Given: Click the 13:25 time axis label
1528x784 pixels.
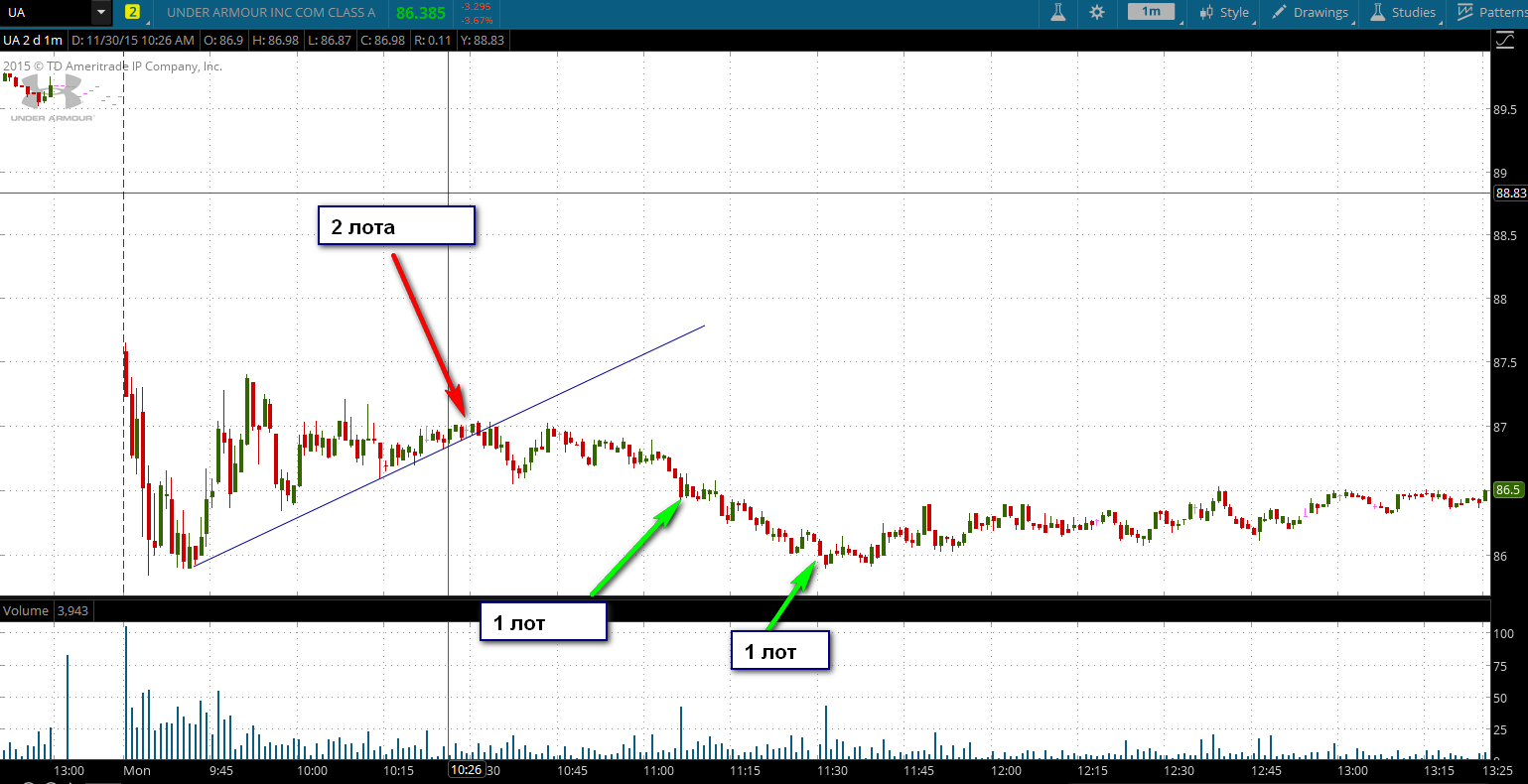Looking at the screenshot, I should 1497,770.
